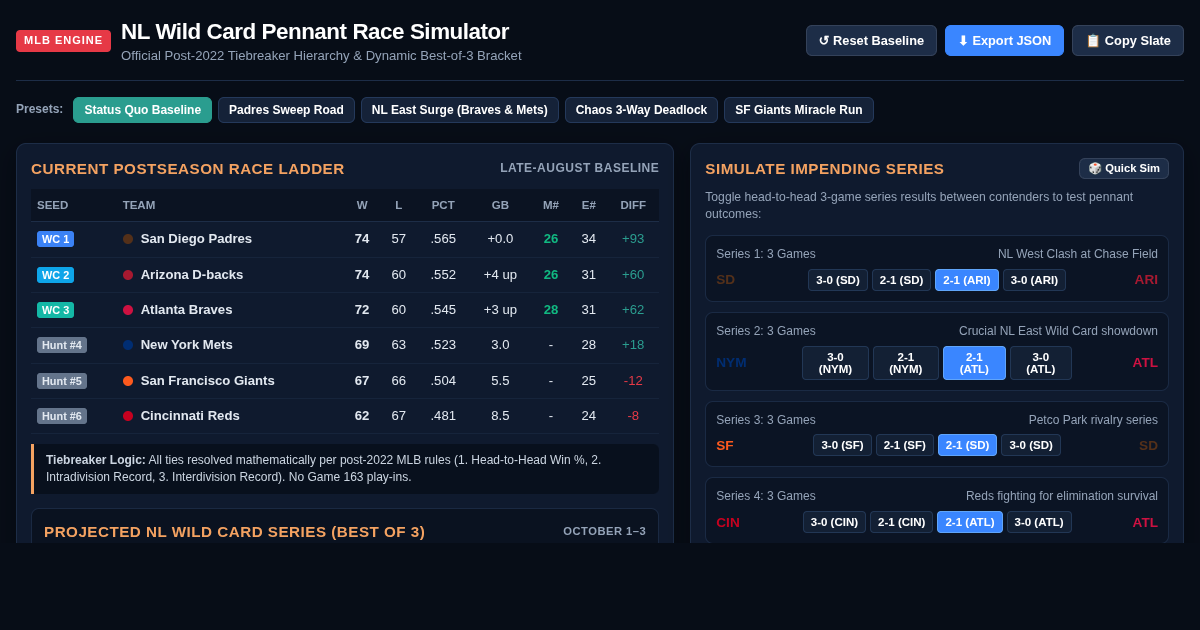
Task: Click Atlanta Braves team color dot
Action: (128, 310)
